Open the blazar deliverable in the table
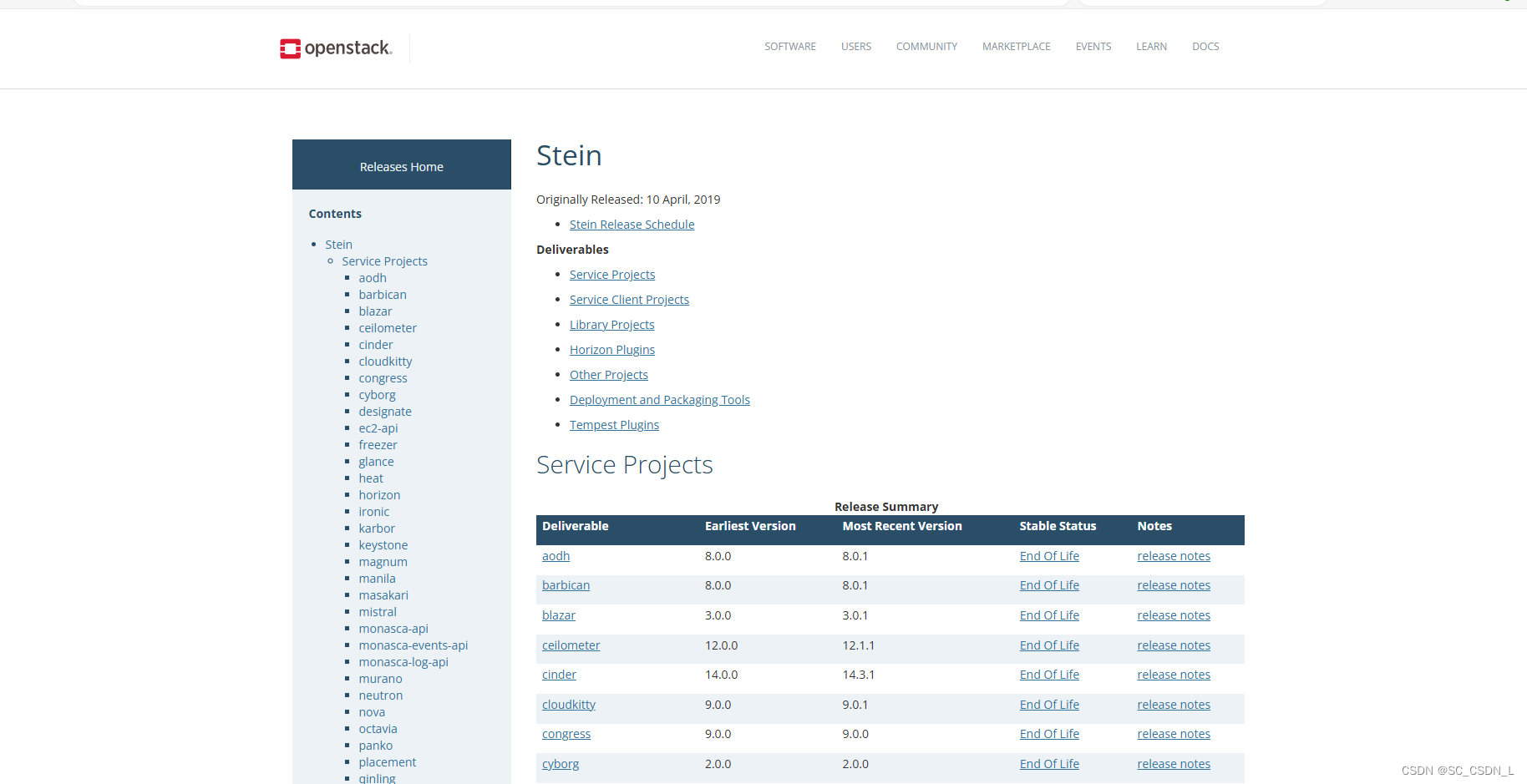Image resolution: width=1527 pixels, height=784 pixels. 559,615
